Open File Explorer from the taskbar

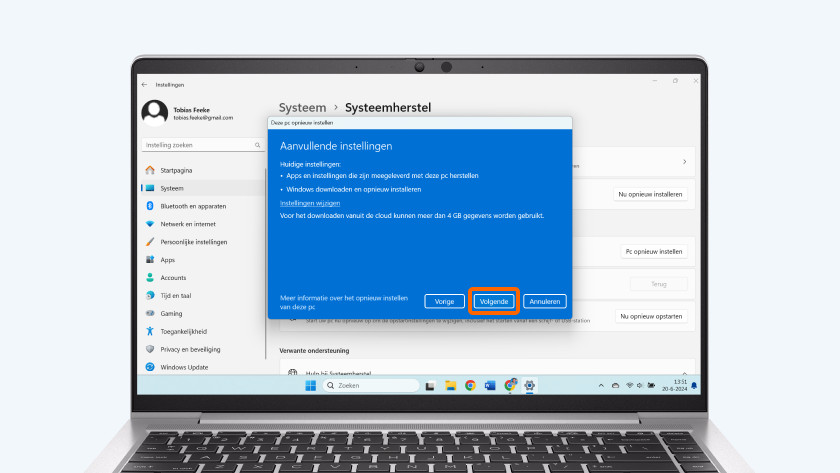tap(450, 385)
